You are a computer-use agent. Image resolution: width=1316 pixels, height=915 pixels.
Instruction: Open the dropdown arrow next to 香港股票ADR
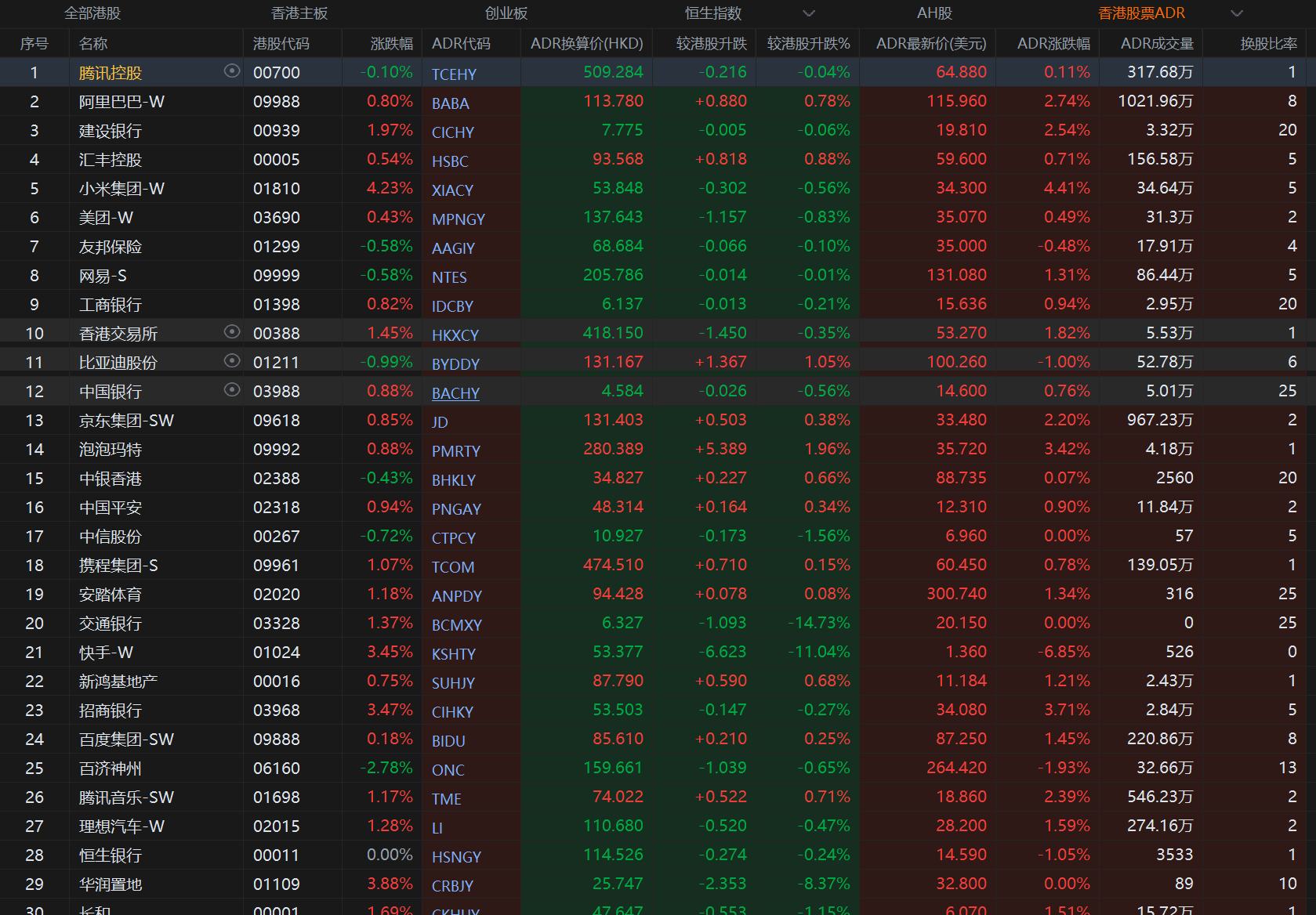[x=1236, y=13]
